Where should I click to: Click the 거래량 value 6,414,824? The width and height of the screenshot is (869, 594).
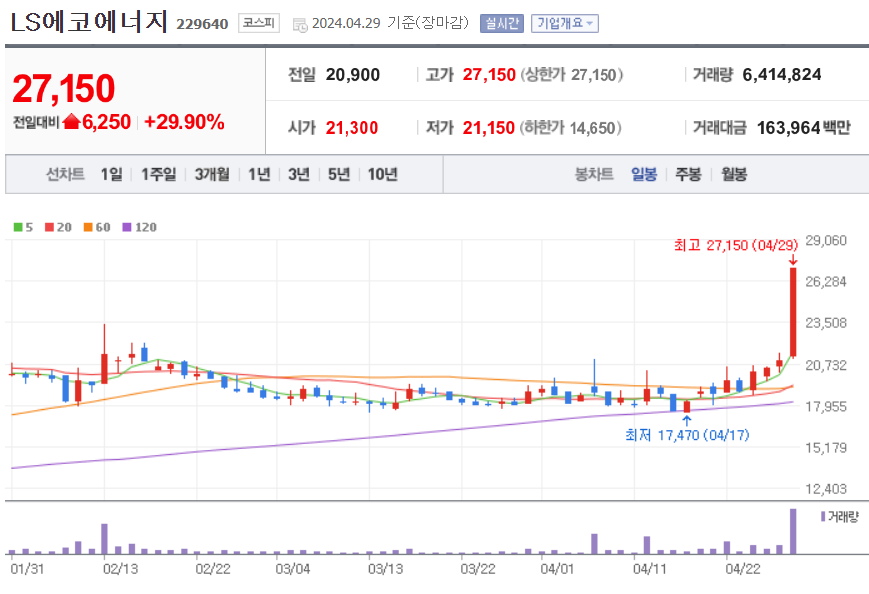(782, 75)
